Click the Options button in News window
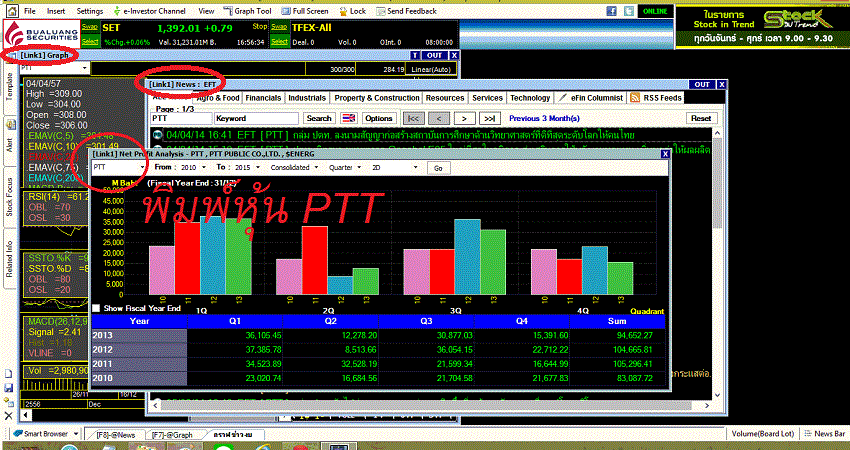 point(378,118)
